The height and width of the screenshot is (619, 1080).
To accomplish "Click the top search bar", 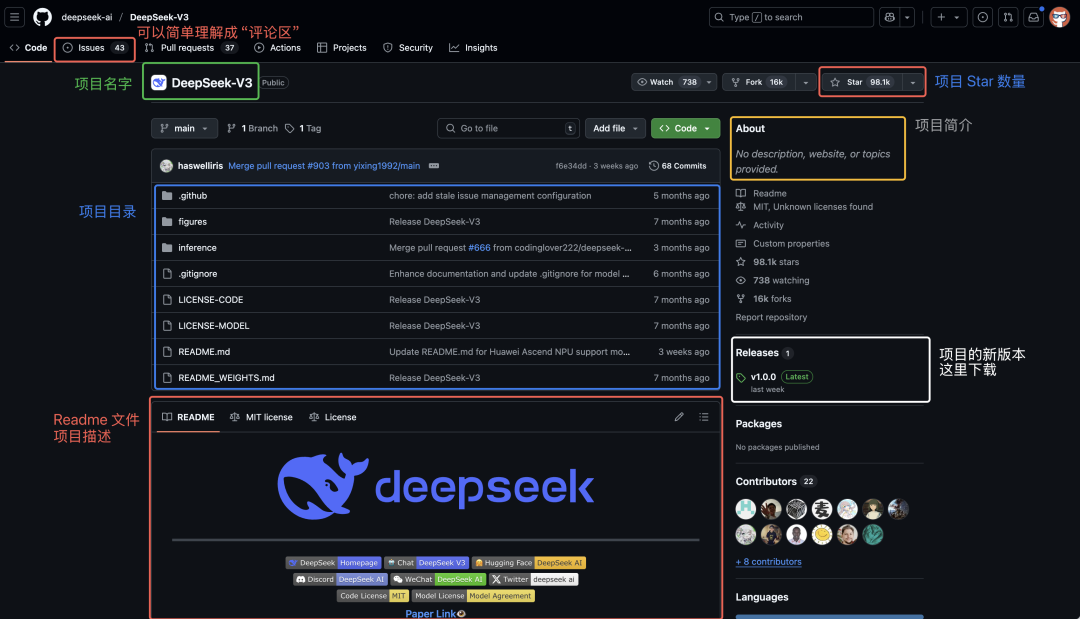I will point(791,17).
